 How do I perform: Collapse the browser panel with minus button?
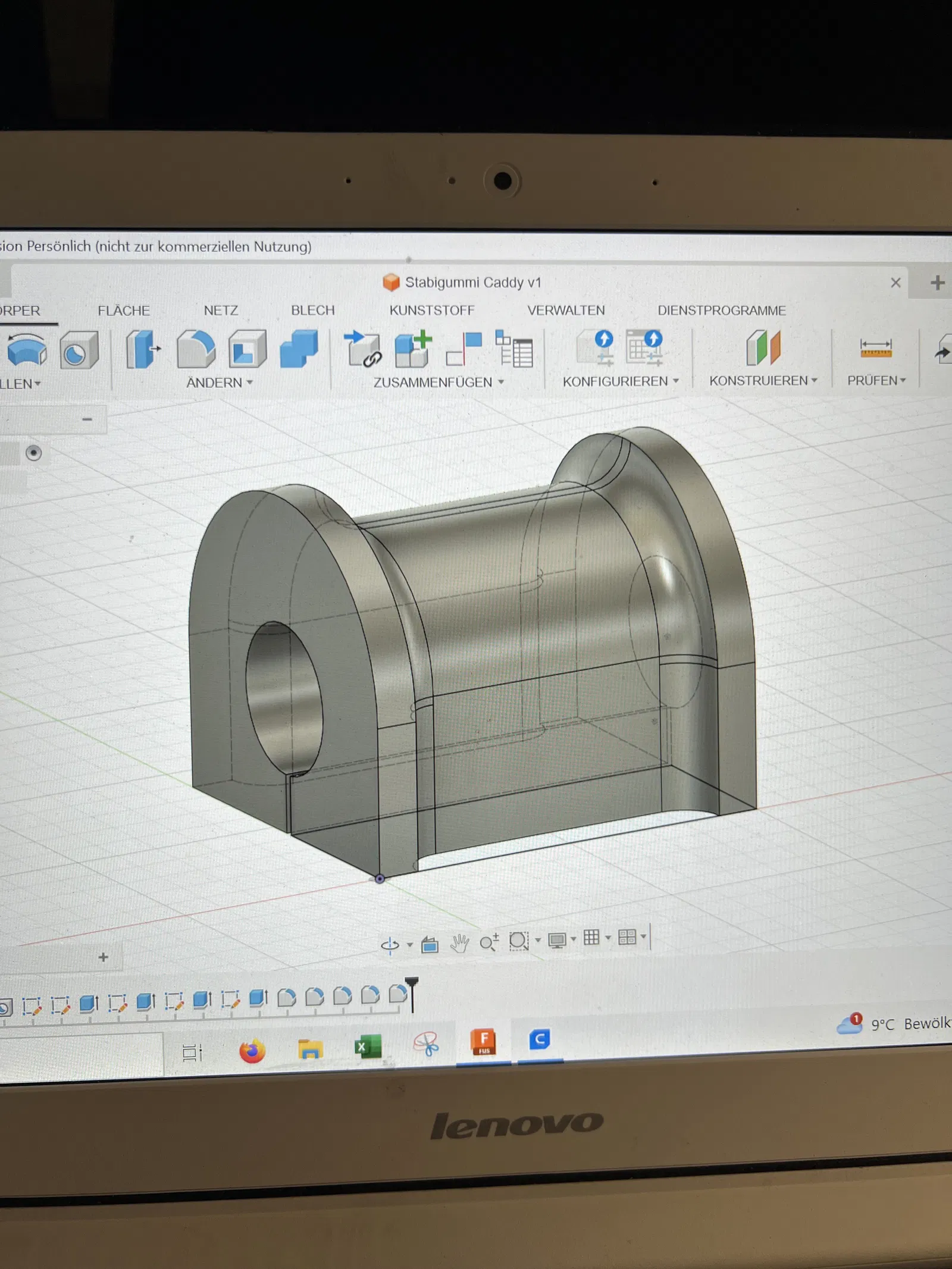(x=87, y=419)
